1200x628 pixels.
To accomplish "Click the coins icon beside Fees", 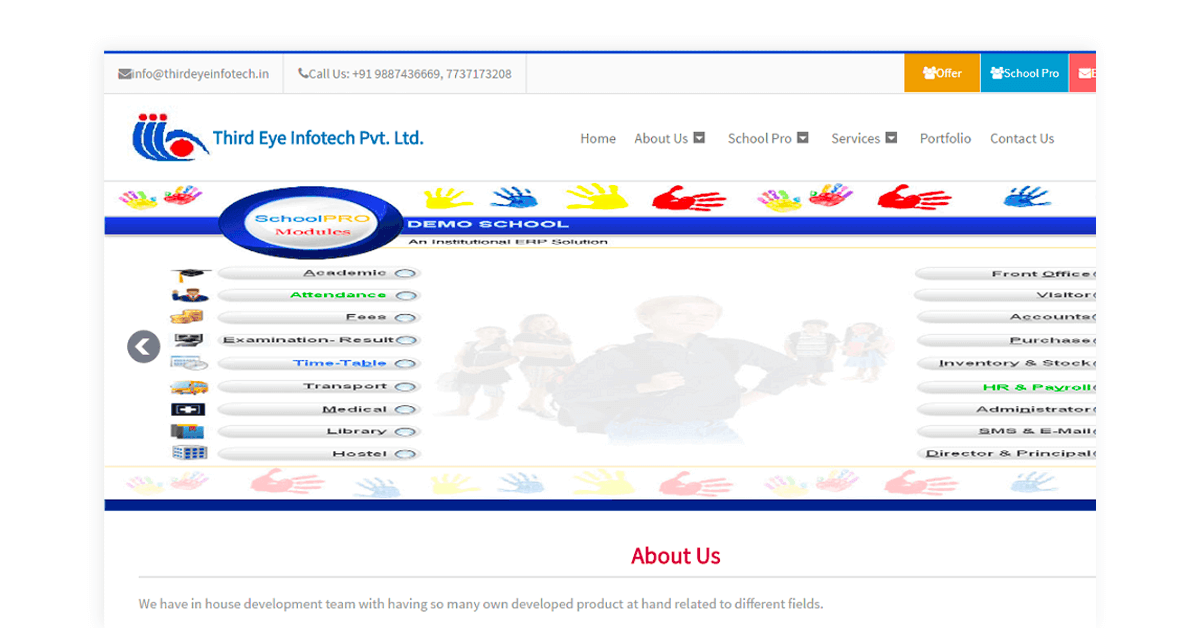I will [188, 317].
